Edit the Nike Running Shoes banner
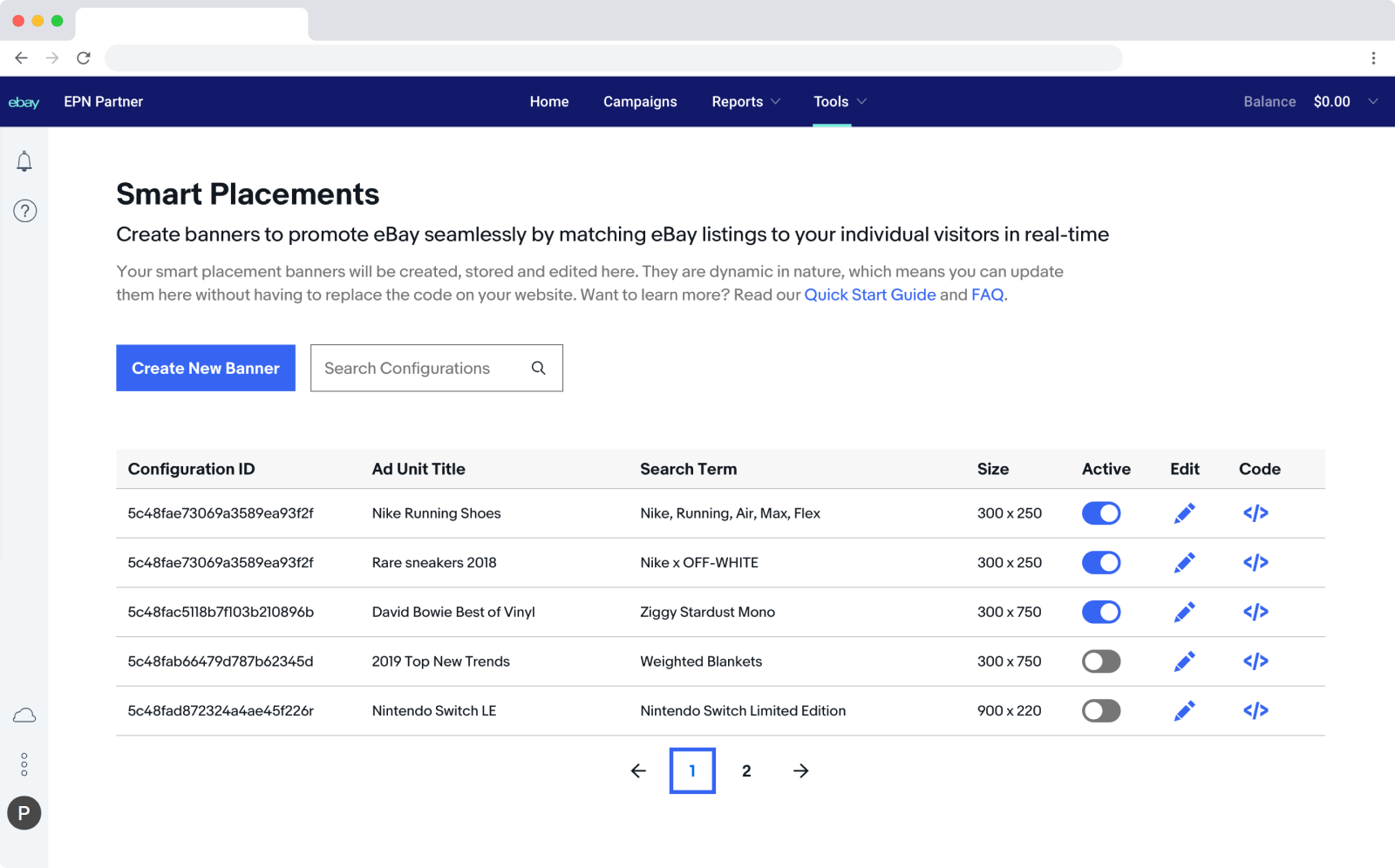This screenshot has height=868, width=1395. click(1184, 513)
